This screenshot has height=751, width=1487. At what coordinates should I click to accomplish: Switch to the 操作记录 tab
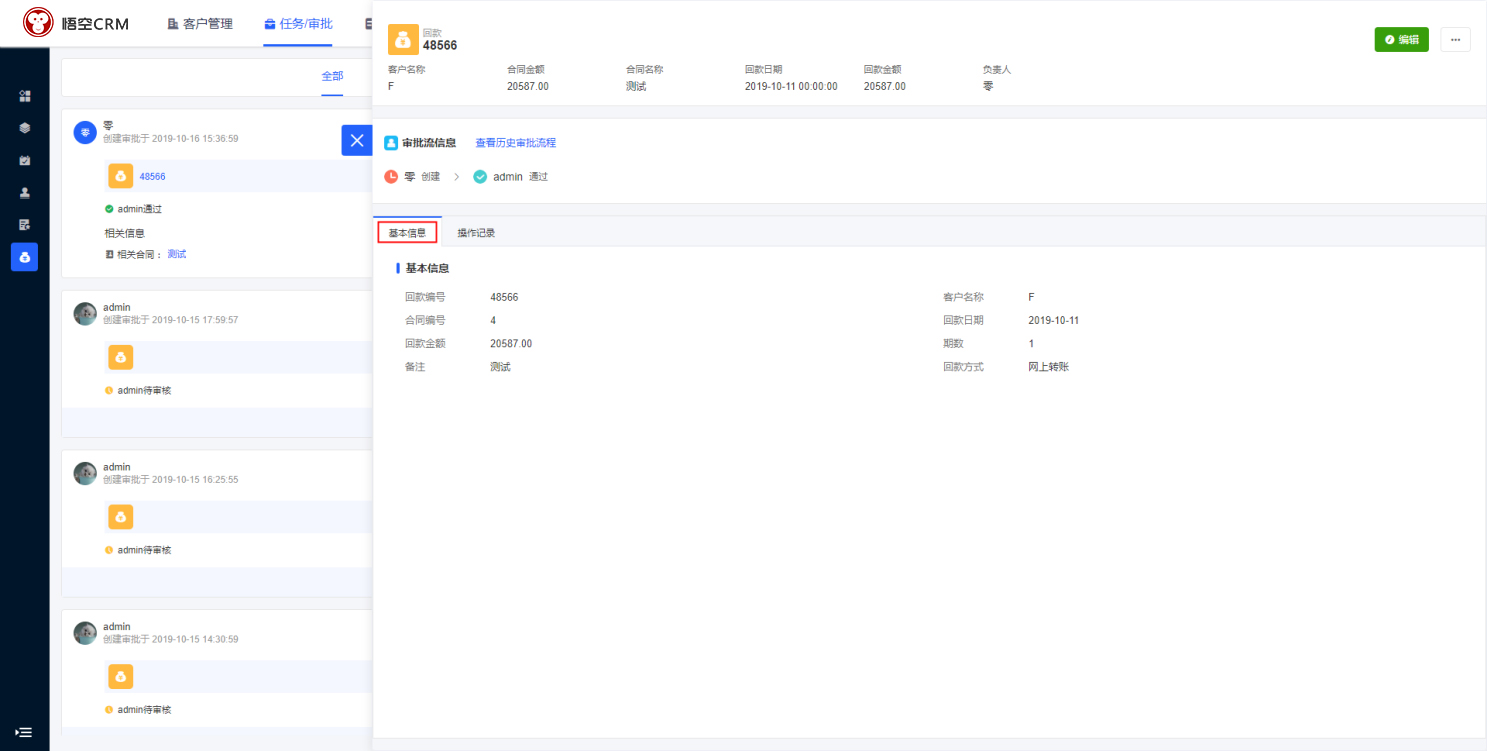click(x=476, y=233)
